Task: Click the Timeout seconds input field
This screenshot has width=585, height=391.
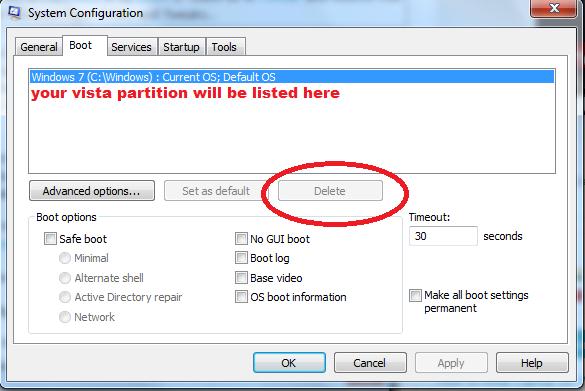Action: [x=443, y=236]
